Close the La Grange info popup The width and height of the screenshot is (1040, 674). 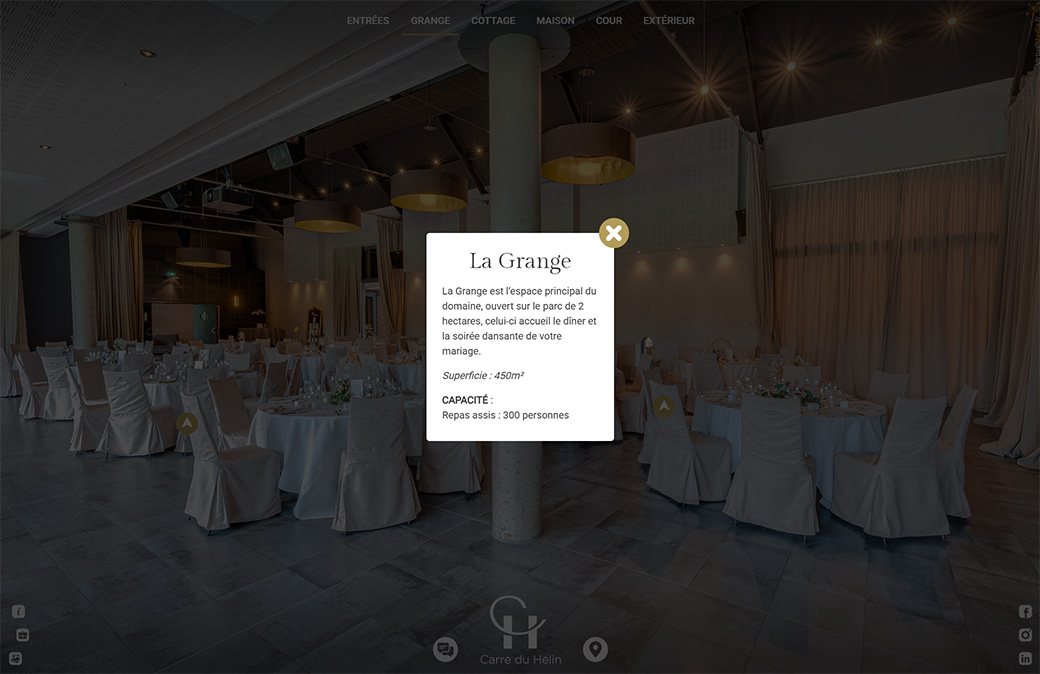pyautogui.click(x=614, y=233)
